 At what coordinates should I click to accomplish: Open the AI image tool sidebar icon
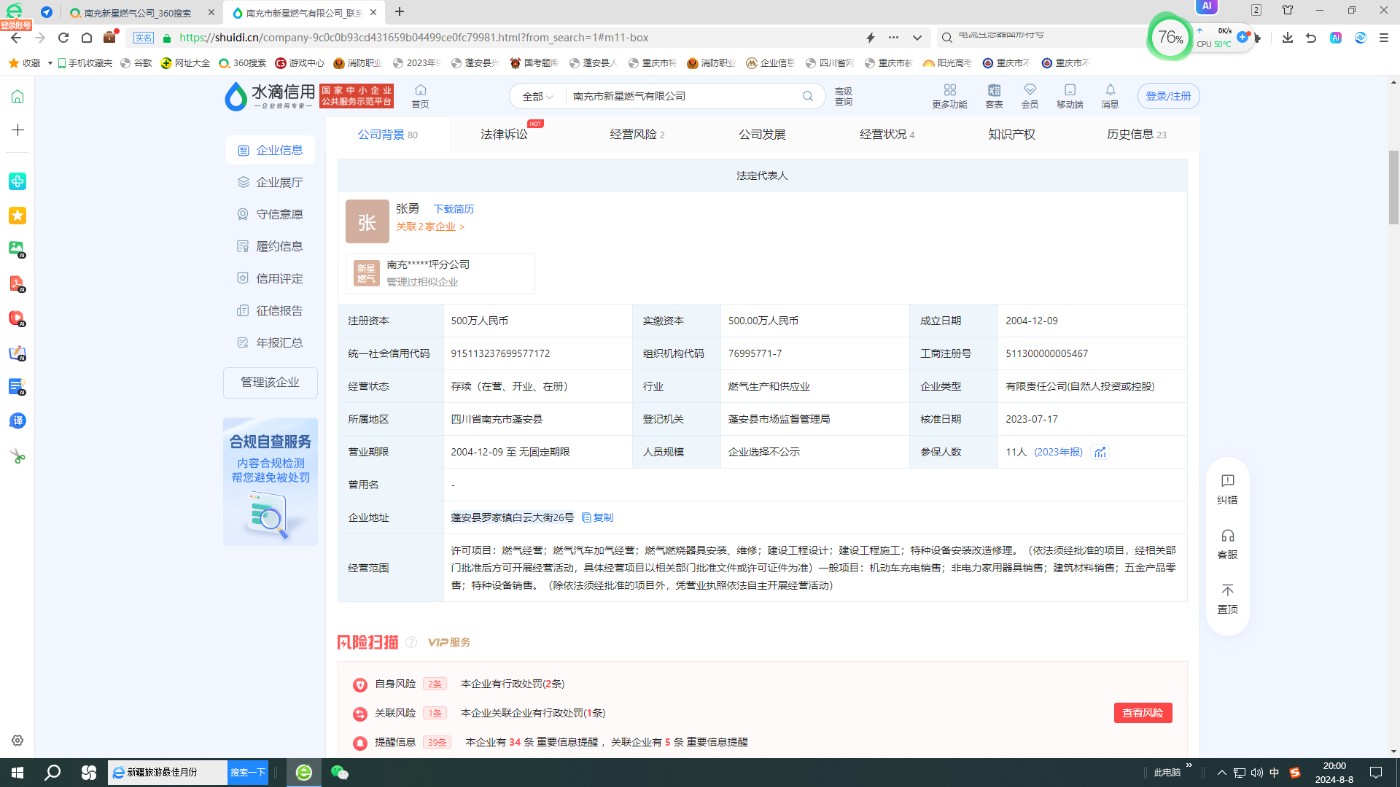[17, 249]
